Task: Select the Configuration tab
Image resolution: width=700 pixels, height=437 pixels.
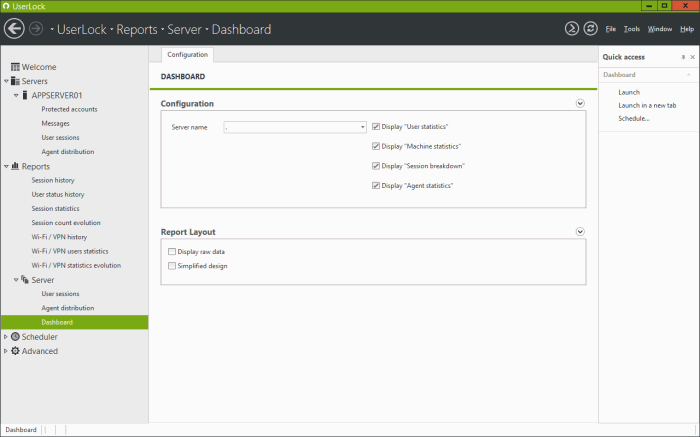Action: pos(188,54)
